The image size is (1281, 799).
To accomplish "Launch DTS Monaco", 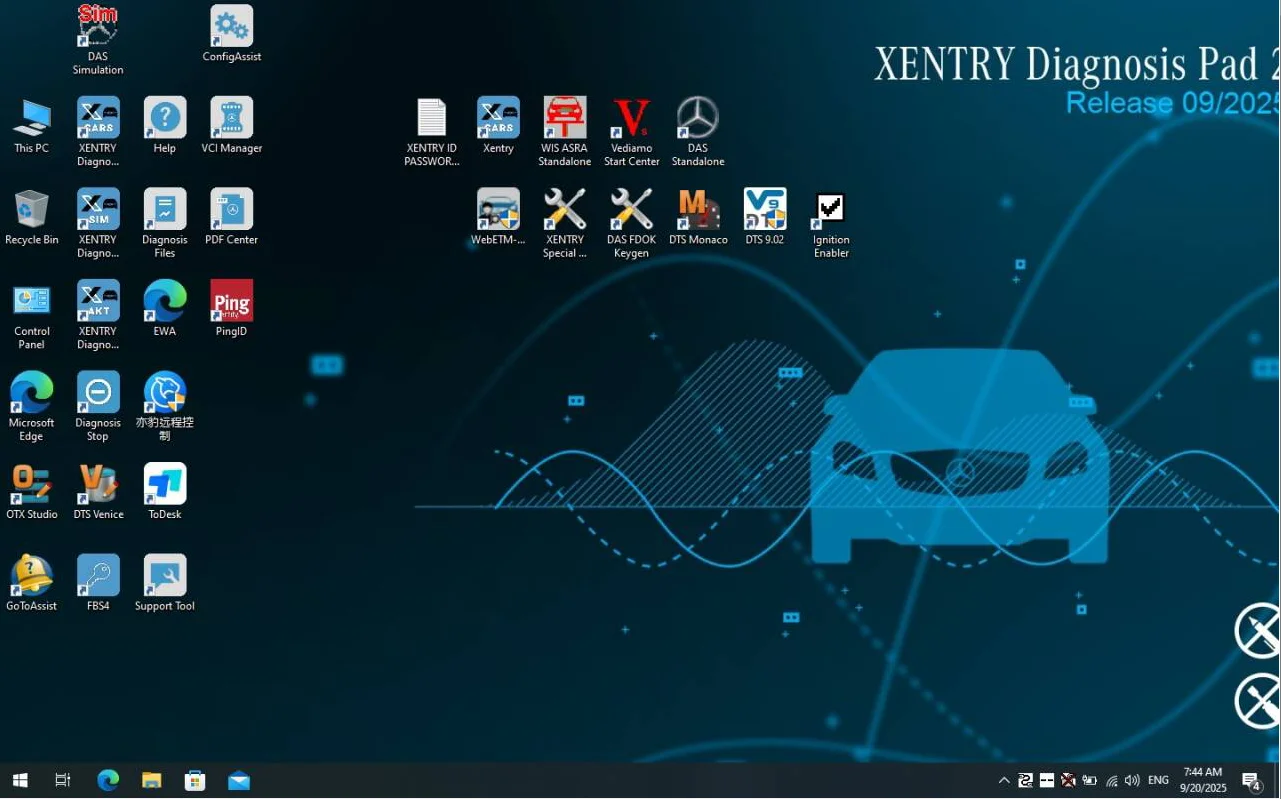I will [x=698, y=217].
